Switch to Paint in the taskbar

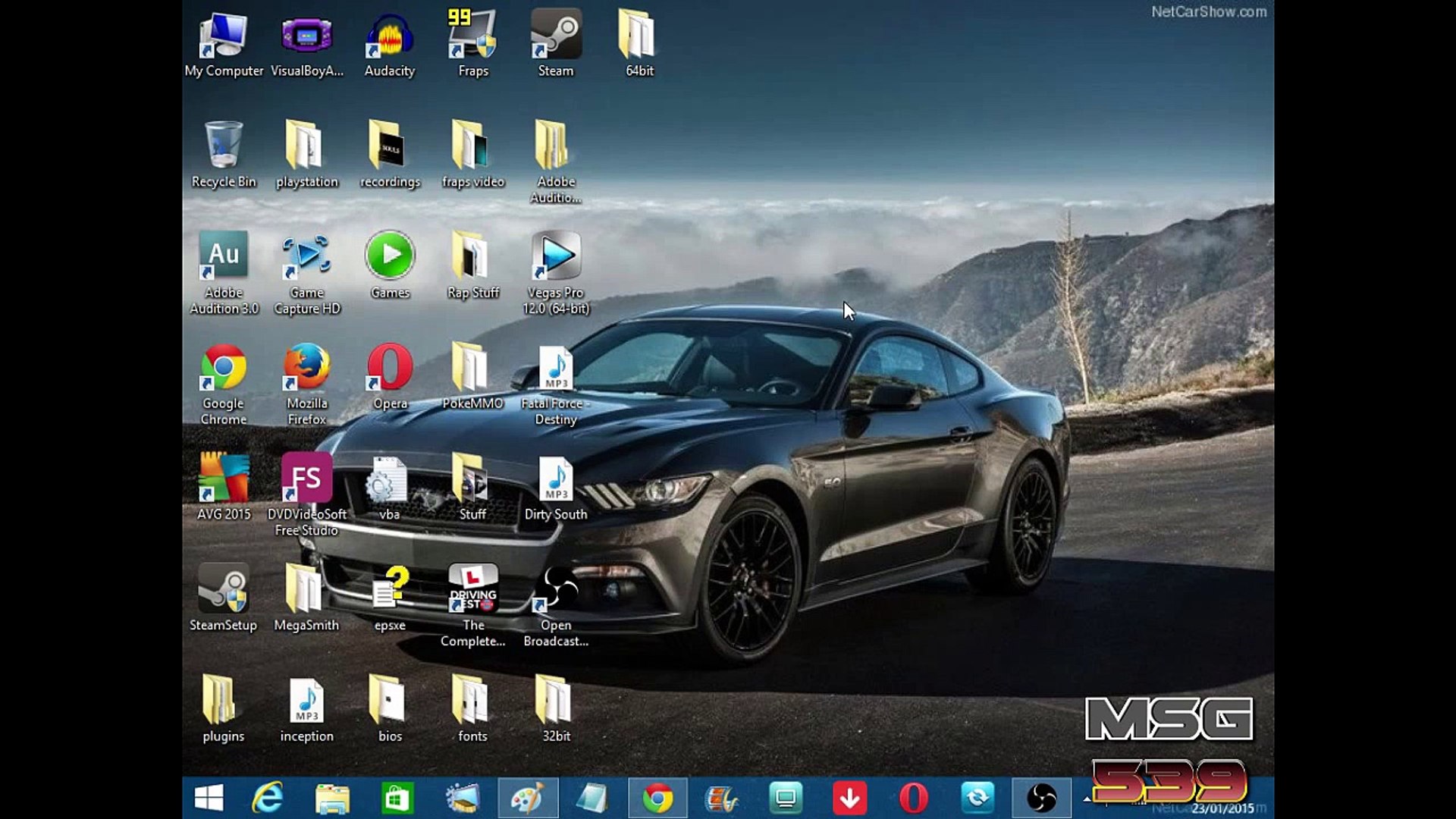click(528, 798)
